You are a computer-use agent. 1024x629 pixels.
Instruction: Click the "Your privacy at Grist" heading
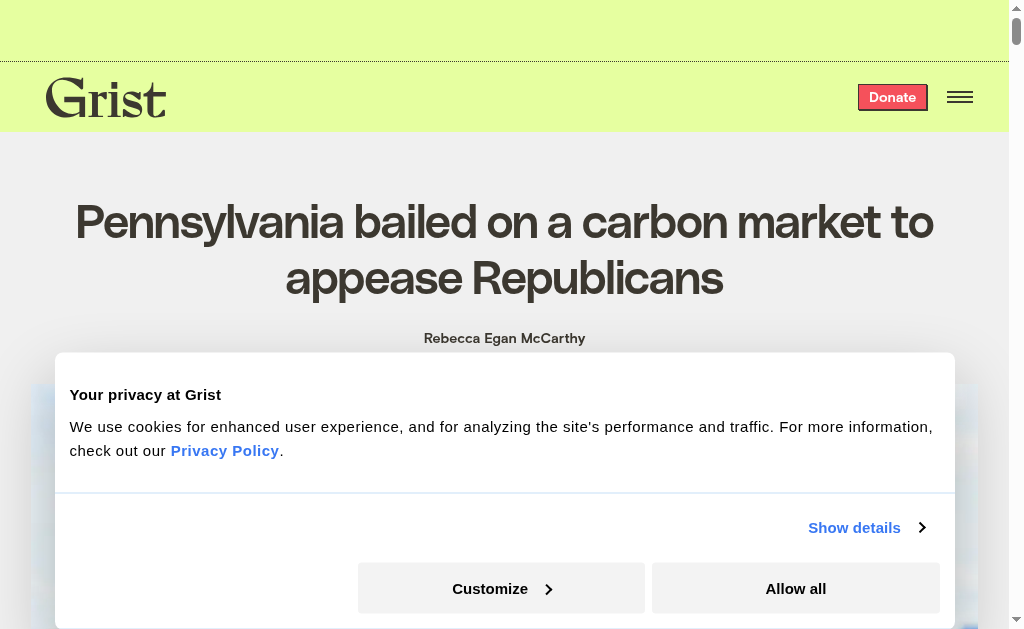pos(145,395)
